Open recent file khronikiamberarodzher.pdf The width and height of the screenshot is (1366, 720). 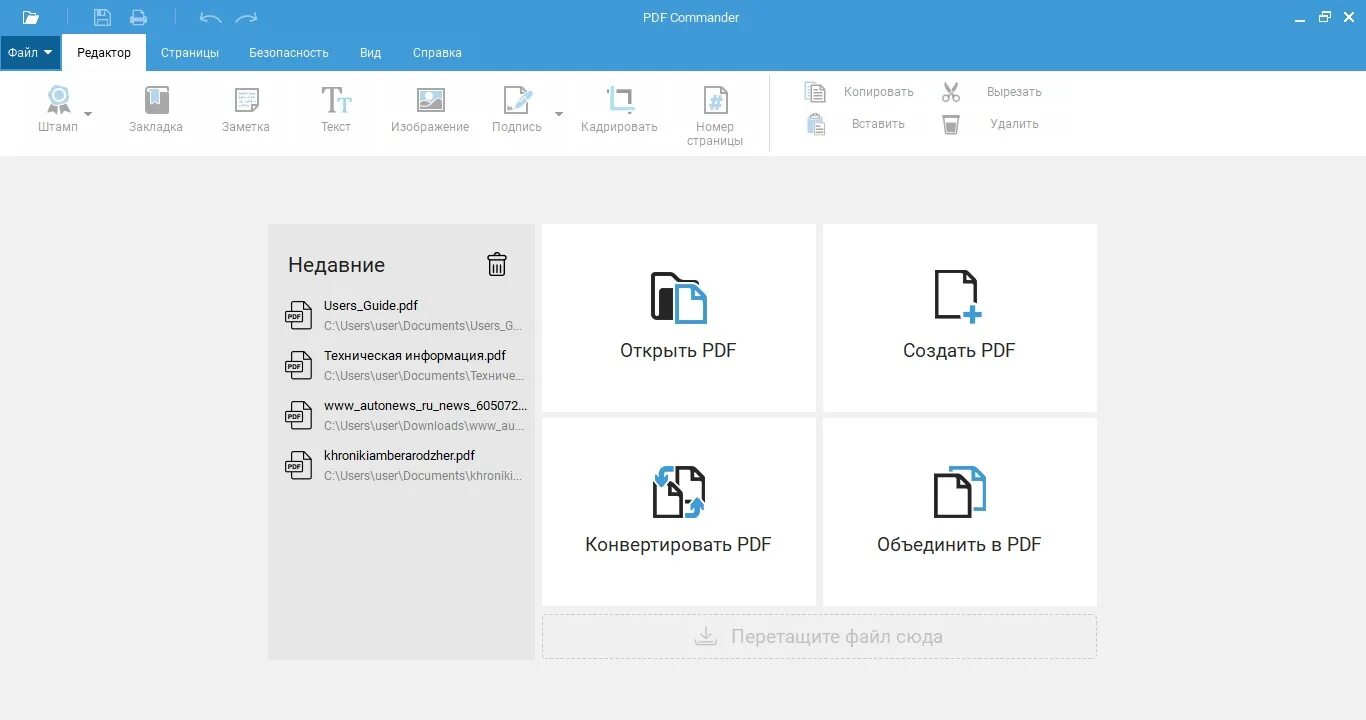tap(404, 465)
